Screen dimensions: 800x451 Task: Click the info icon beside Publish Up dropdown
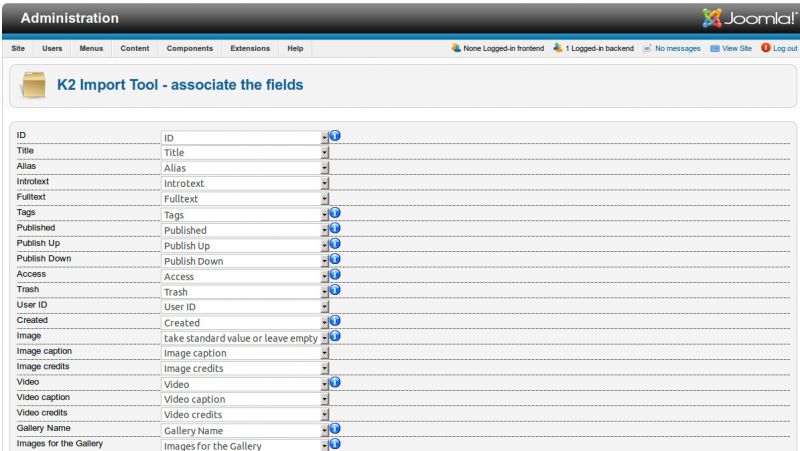click(335, 243)
